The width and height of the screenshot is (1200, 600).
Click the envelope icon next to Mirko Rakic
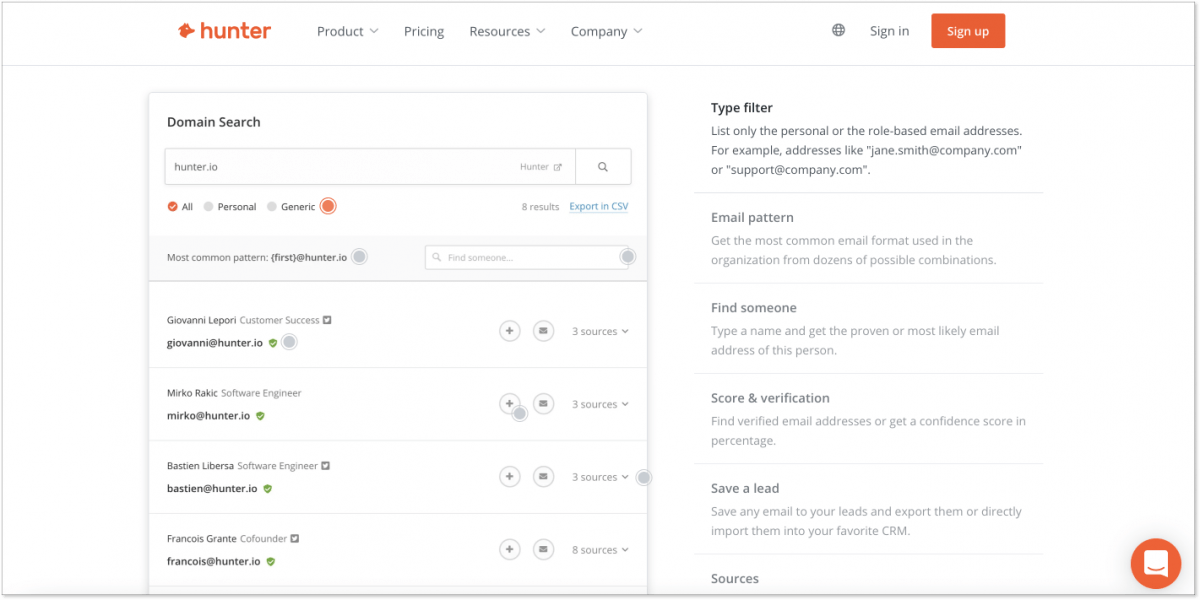[543, 404]
